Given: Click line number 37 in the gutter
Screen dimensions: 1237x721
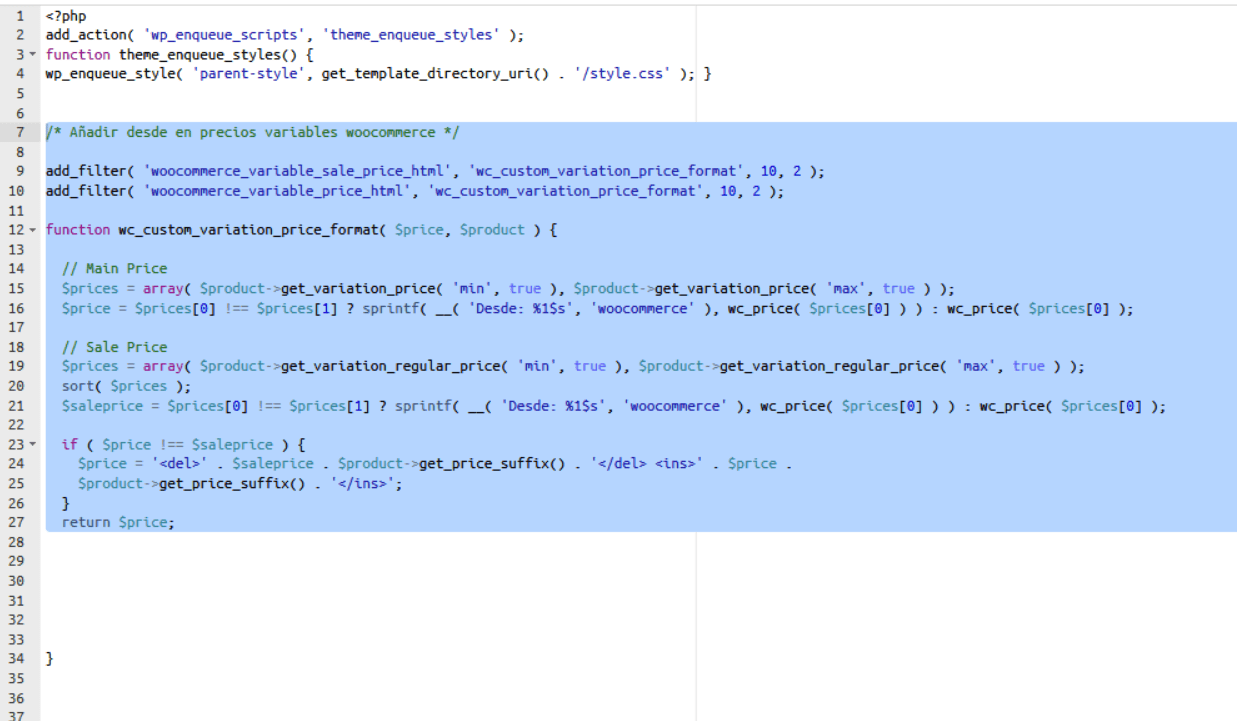Looking at the screenshot, I should [16, 715].
